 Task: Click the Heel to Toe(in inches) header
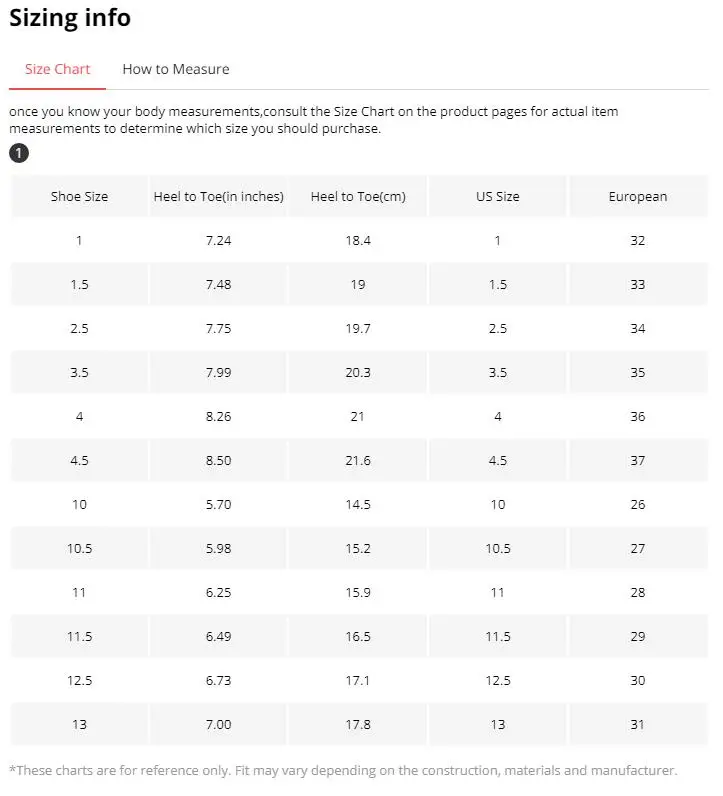tap(218, 196)
